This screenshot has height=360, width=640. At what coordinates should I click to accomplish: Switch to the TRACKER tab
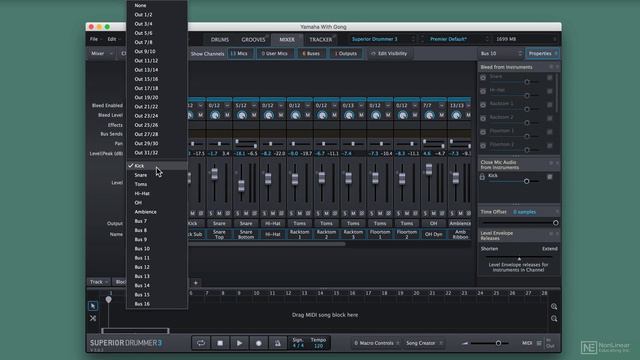tap(320, 40)
